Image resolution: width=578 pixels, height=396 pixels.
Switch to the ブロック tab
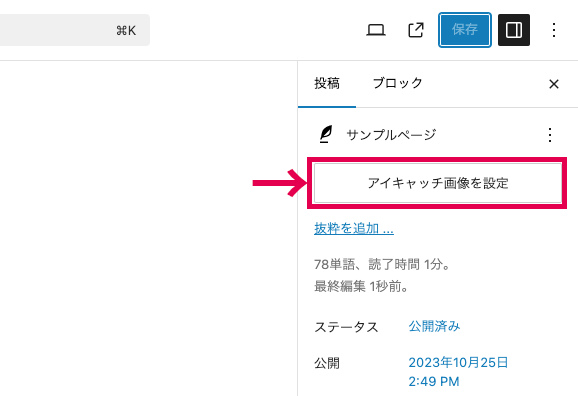pos(397,84)
